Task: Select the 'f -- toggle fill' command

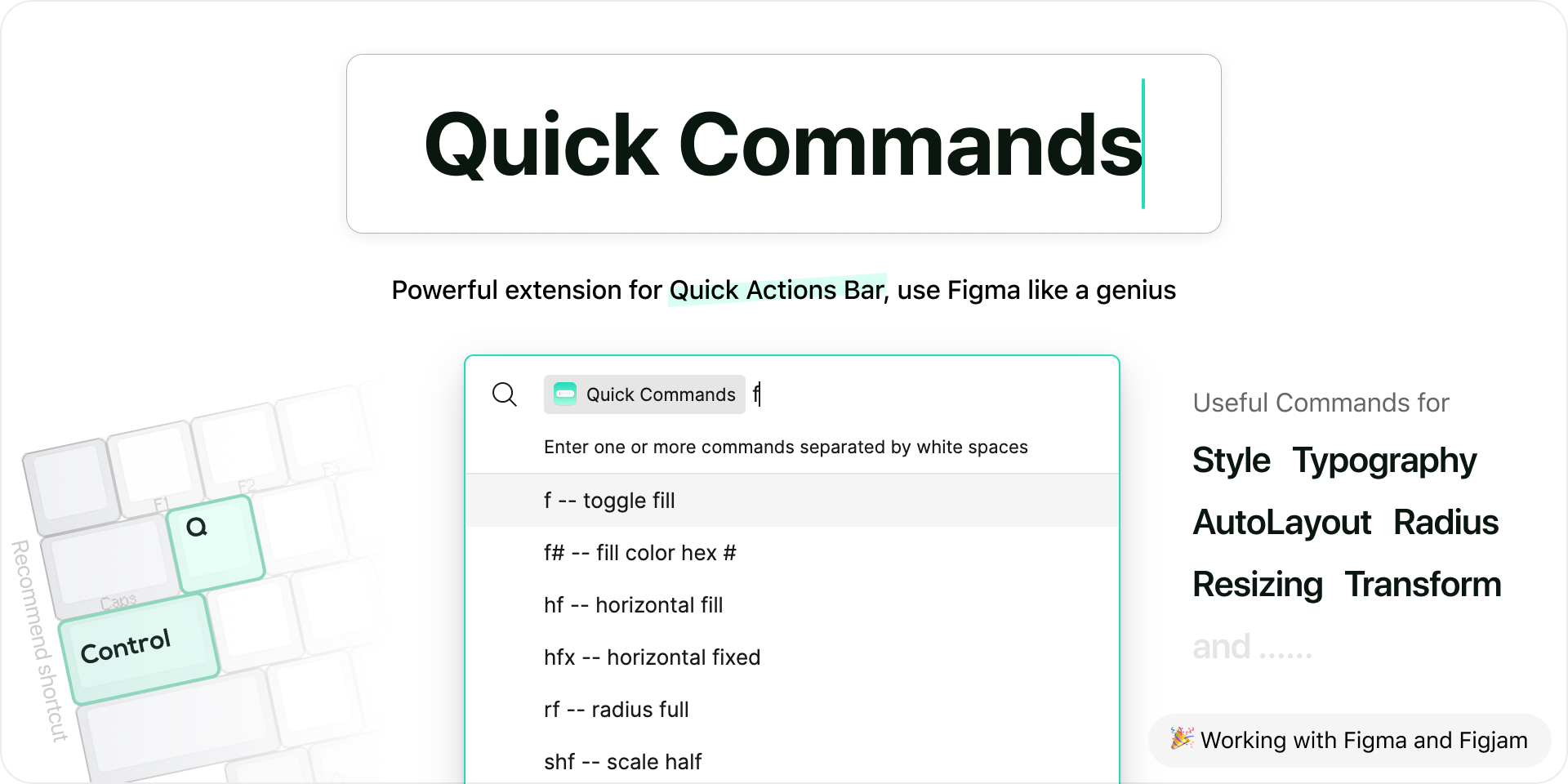Action: pos(792,501)
